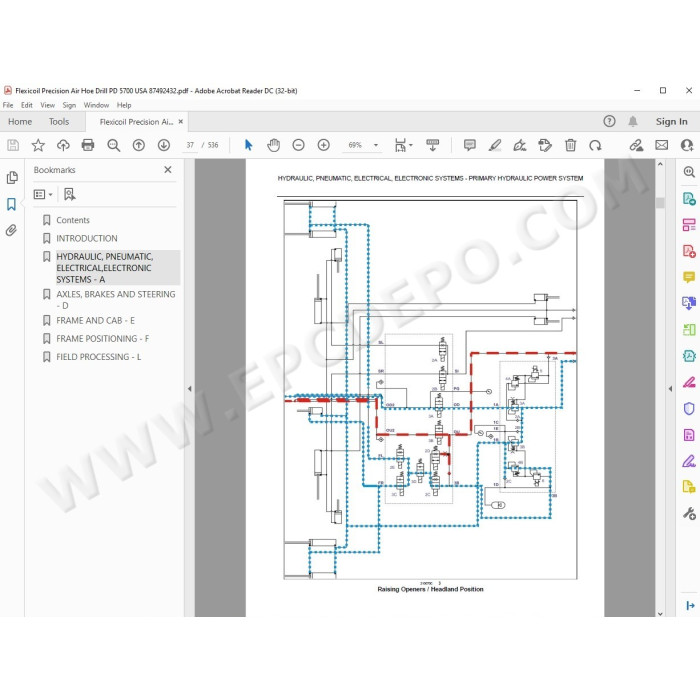Viewport: 700px width, 700px height.
Task: Show the Page Thumbnails panel
Action: click(x=12, y=178)
